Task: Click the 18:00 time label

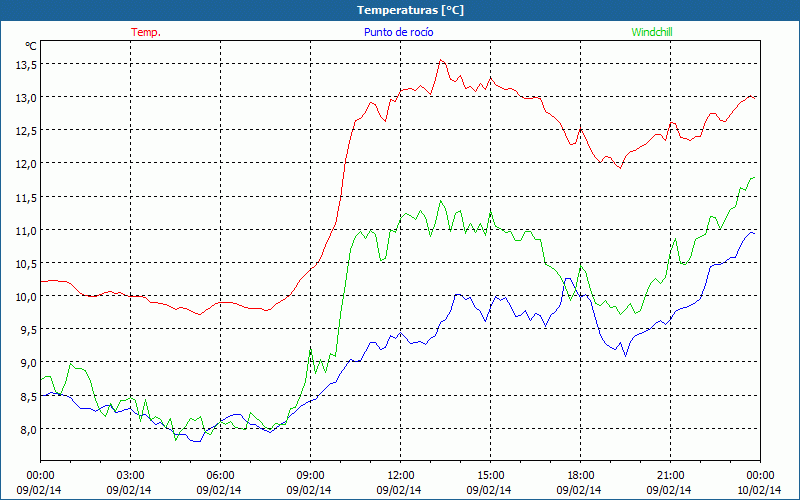Action: coord(581,476)
